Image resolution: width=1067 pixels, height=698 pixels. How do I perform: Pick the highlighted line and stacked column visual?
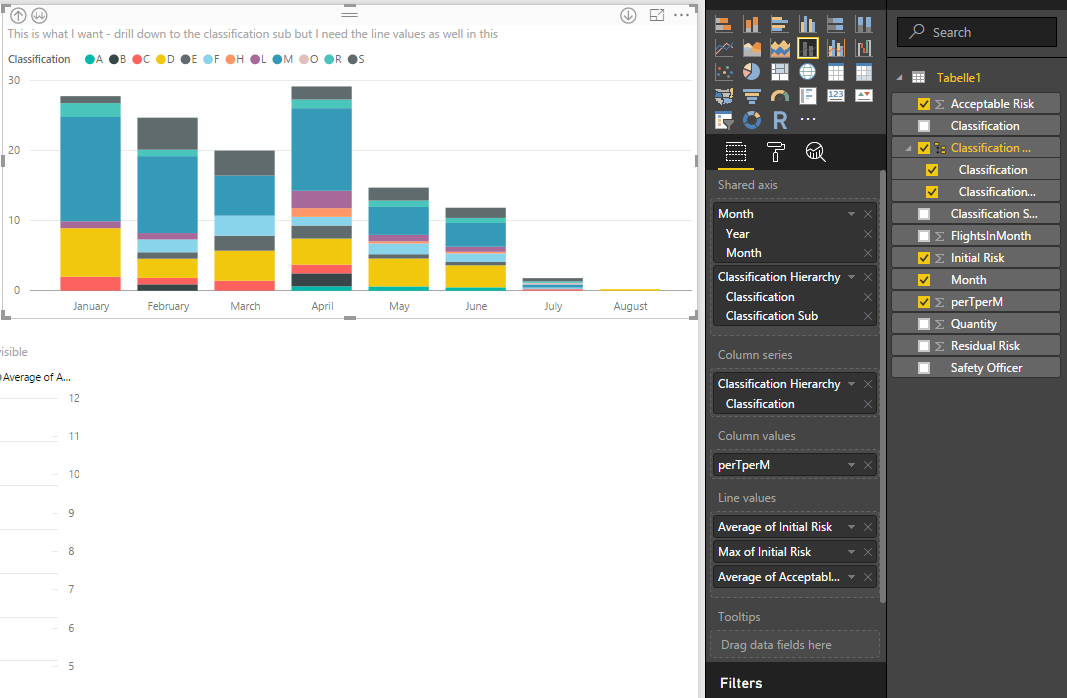click(808, 48)
